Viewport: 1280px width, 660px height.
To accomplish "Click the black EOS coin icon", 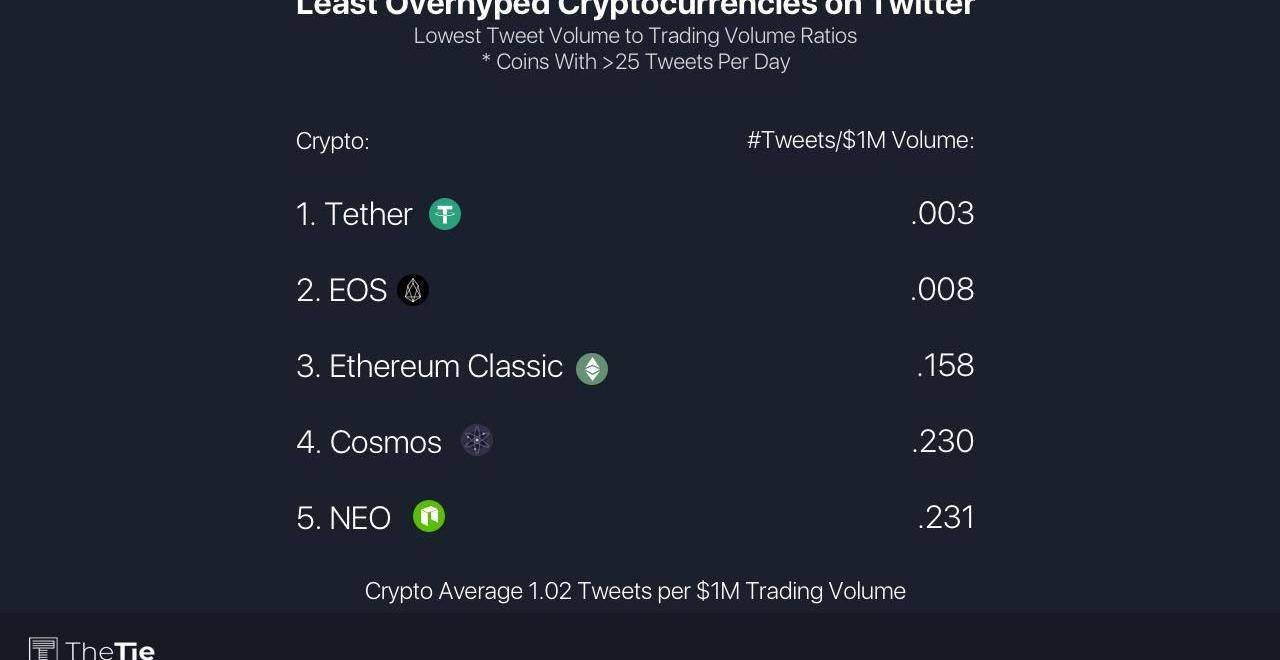I will [x=413, y=290].
